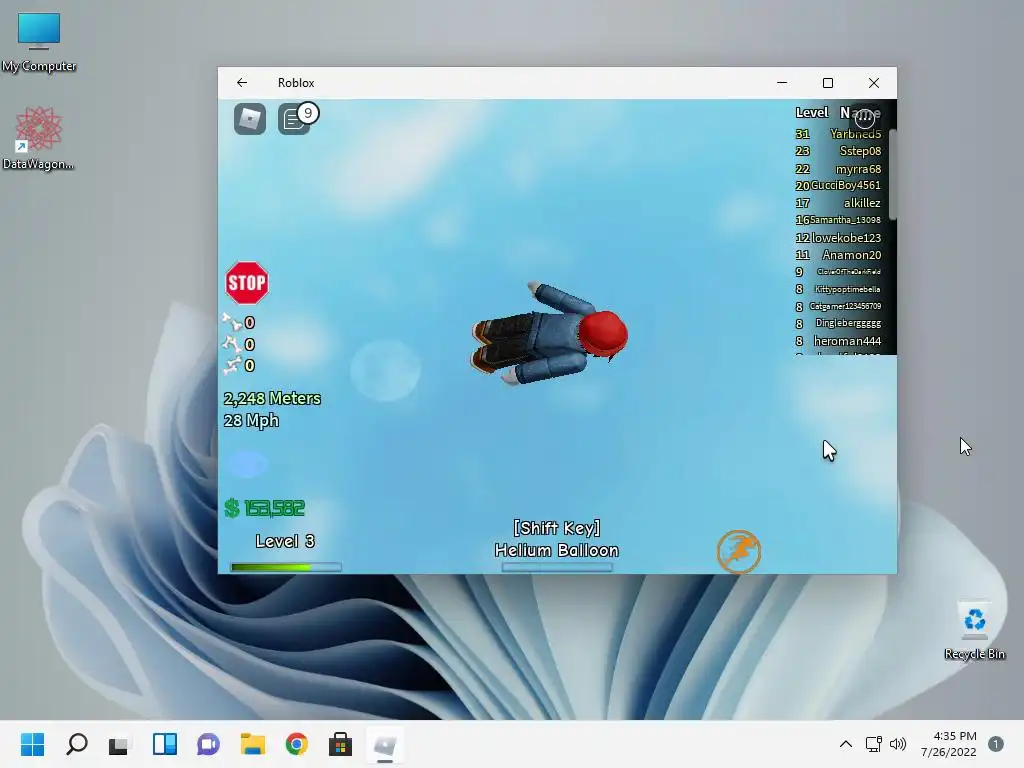Image resolution: width=1024 pixels, height=768 pixels.
Task: Click the falling Roblox character
Action: tap(549, 334)
